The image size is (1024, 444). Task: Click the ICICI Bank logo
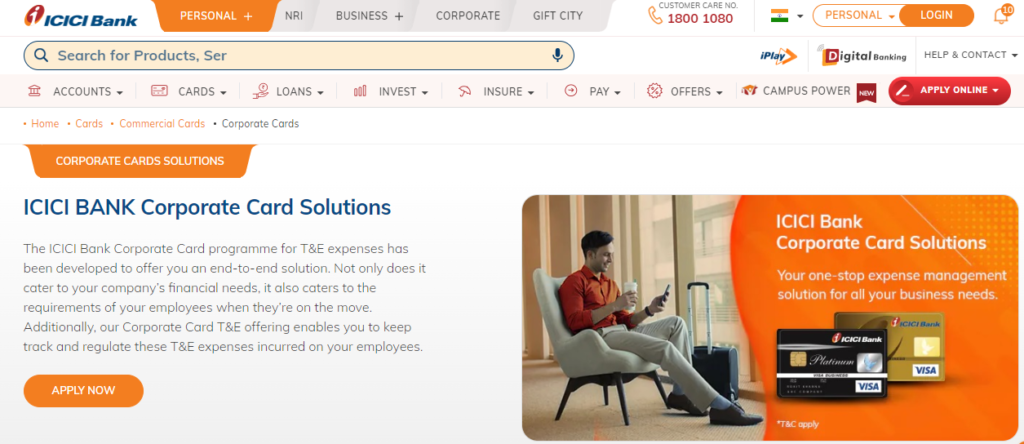[x=81, y=16]
